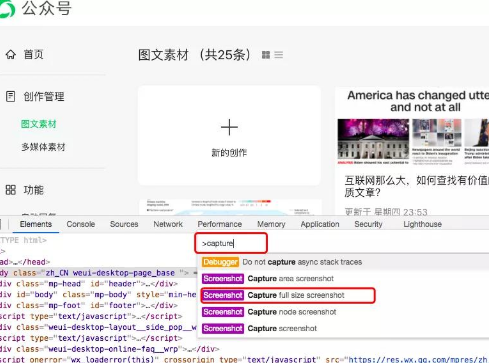Select the weui-desktop-online-faq__wrp div node

tap(110, 349)
